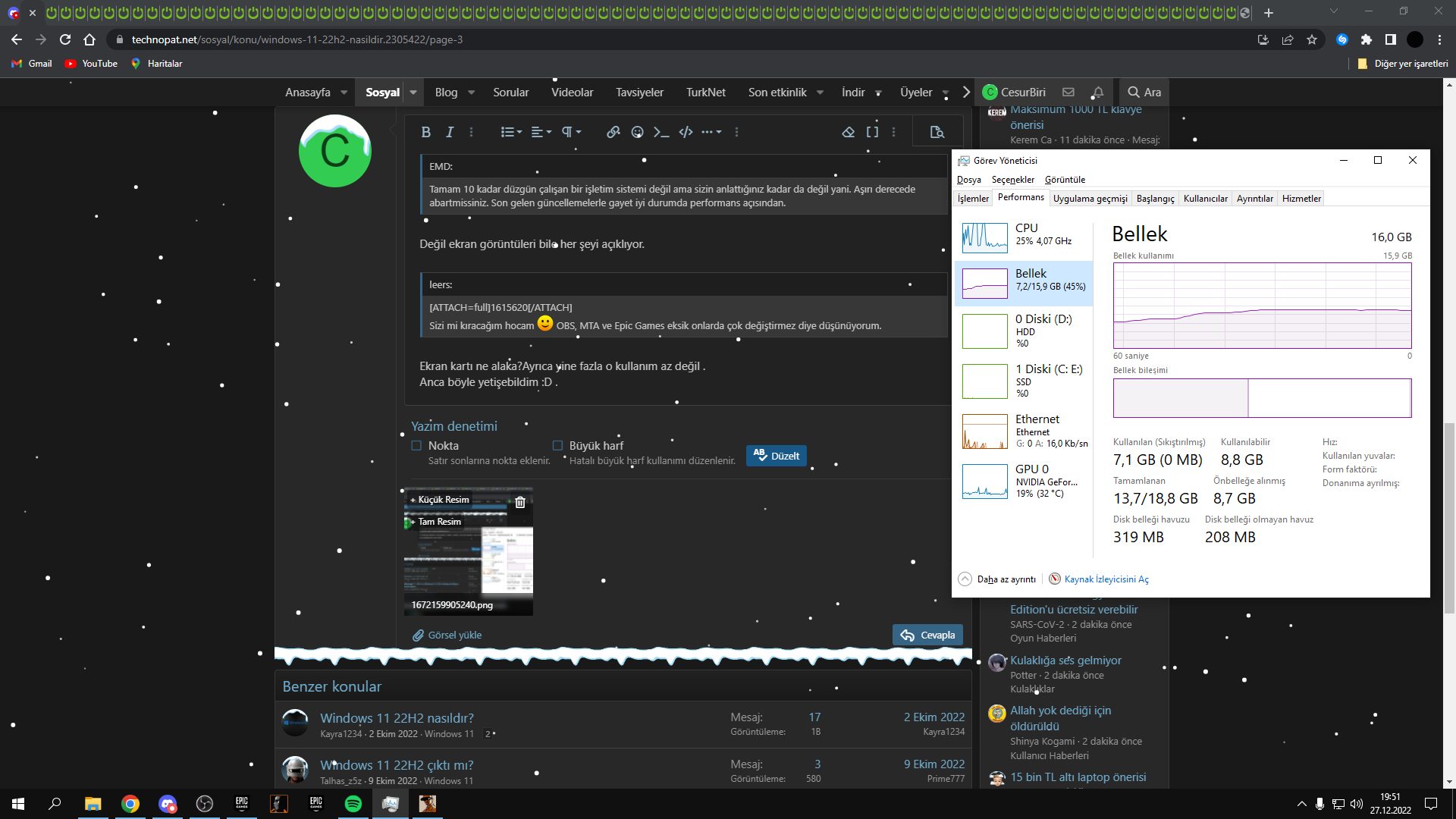Screen dimensions: 1456x819
Task: Click the code block icon
Action: pos(686,132)
